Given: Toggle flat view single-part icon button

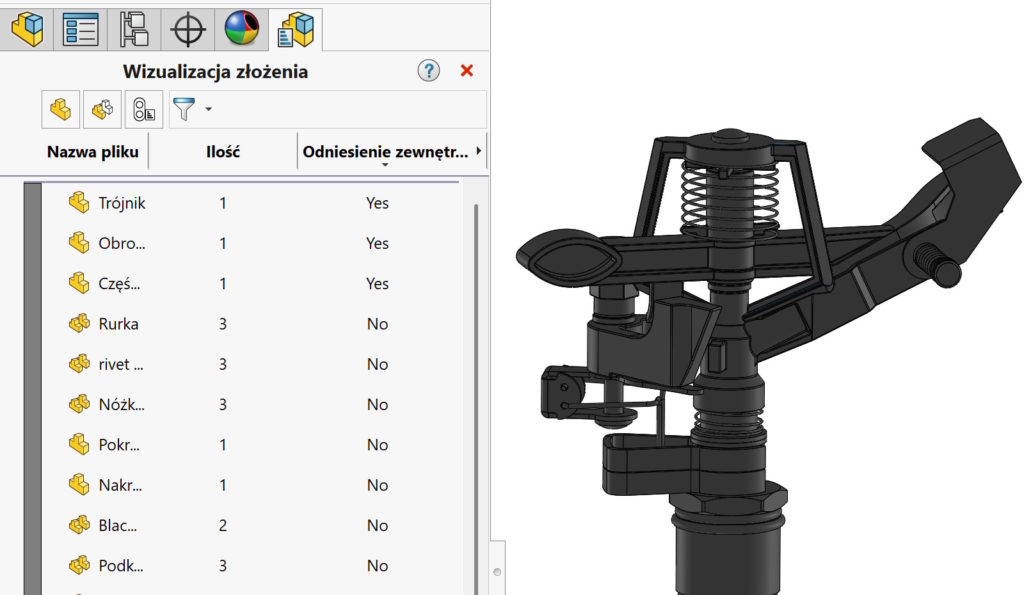Looking at the screenshot, I should (x=61, y=110).
